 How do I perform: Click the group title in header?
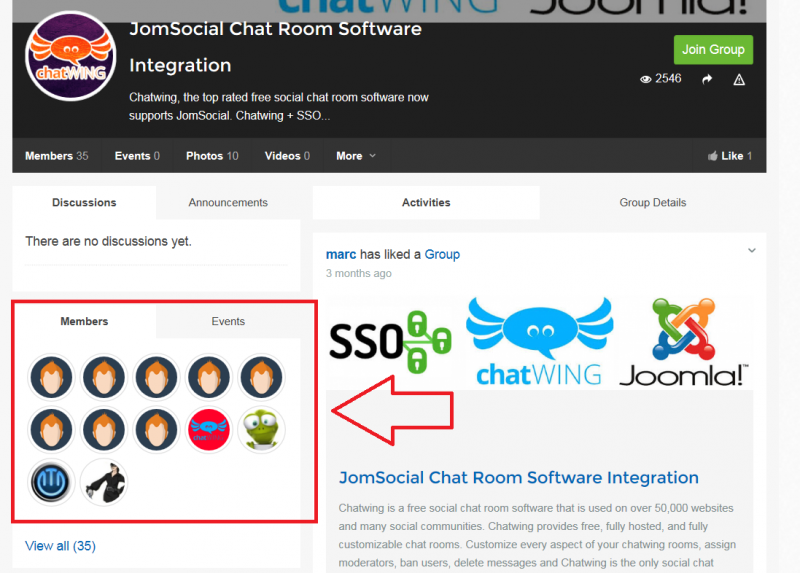point(276,47)
